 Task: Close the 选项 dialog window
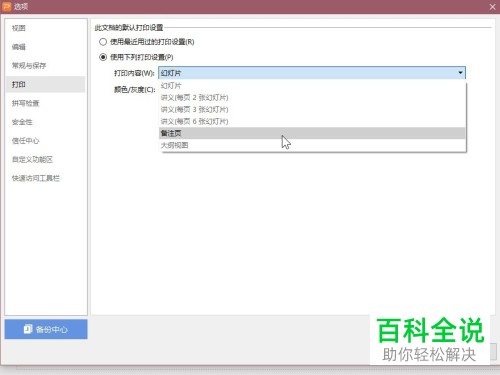(x=492, y=7)
